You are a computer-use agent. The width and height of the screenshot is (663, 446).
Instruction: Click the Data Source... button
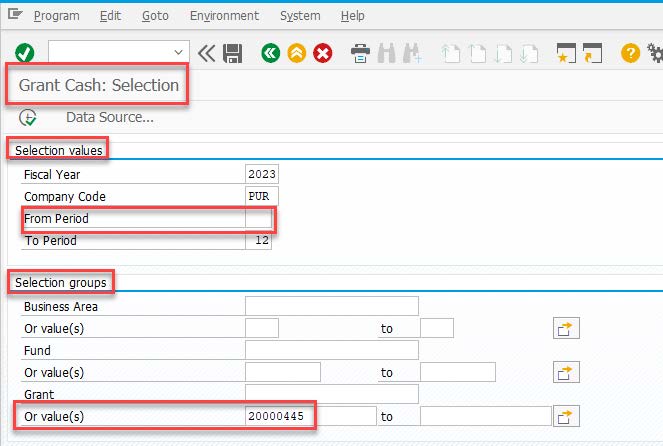coord(110,117)
